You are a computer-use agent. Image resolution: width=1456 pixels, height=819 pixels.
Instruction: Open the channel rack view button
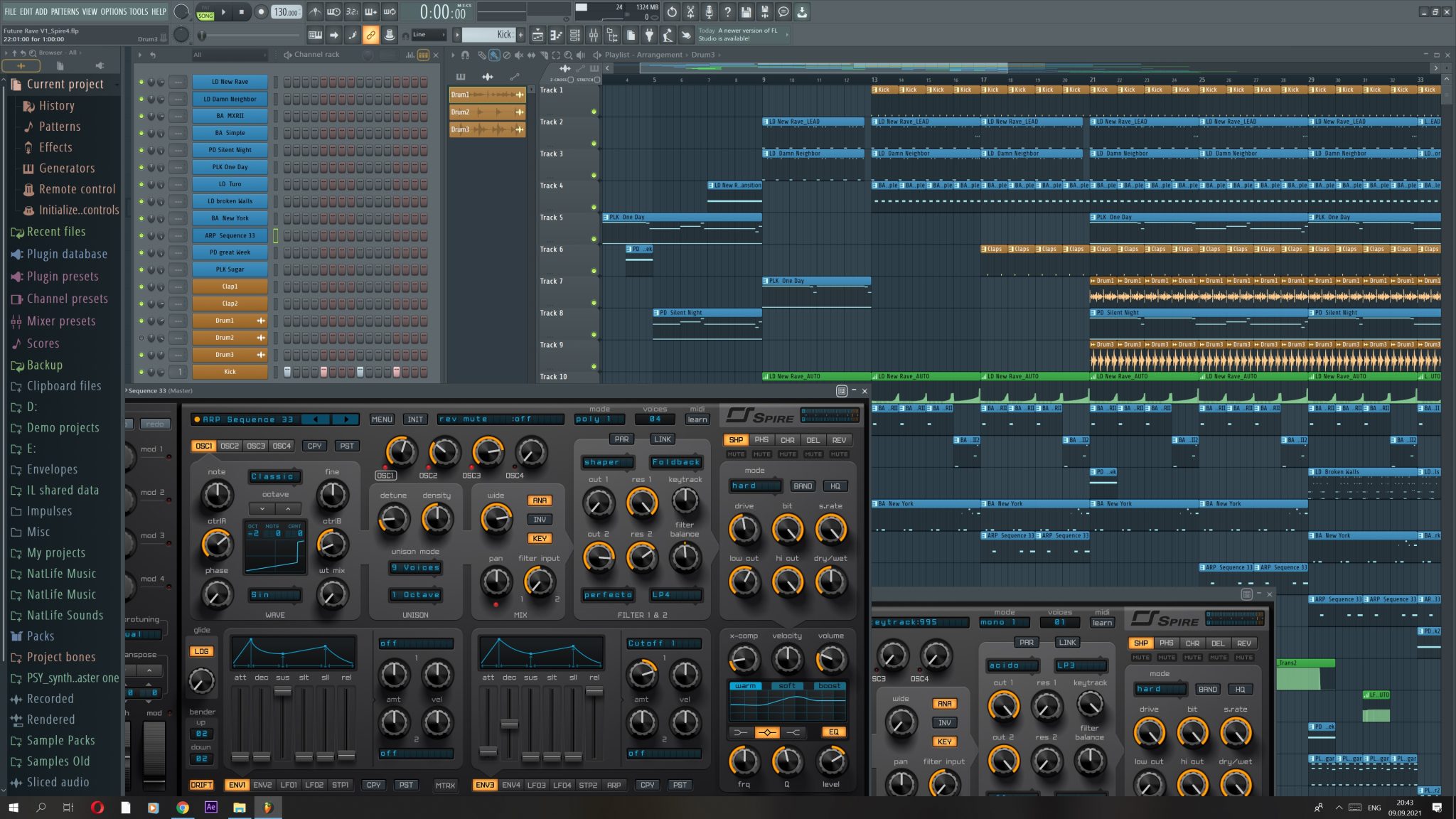(x=574, y=34)
